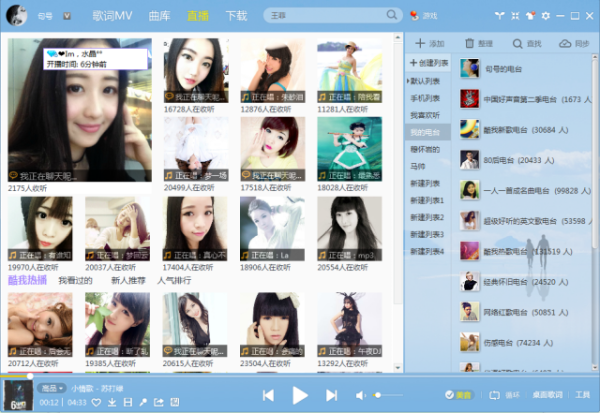Open the stream with 16728人在收听
The width and height of the screenshot is (600, 413).
click(196, 70)
